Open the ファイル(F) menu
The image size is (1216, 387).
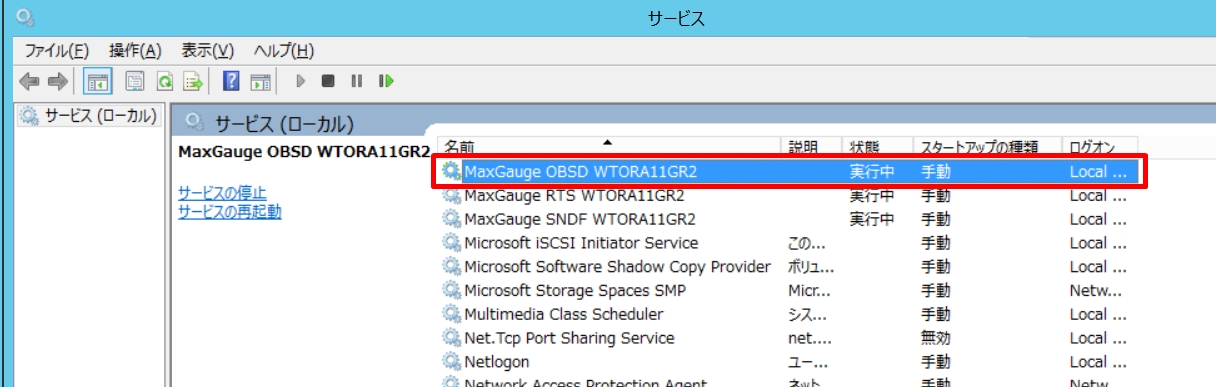56,51
